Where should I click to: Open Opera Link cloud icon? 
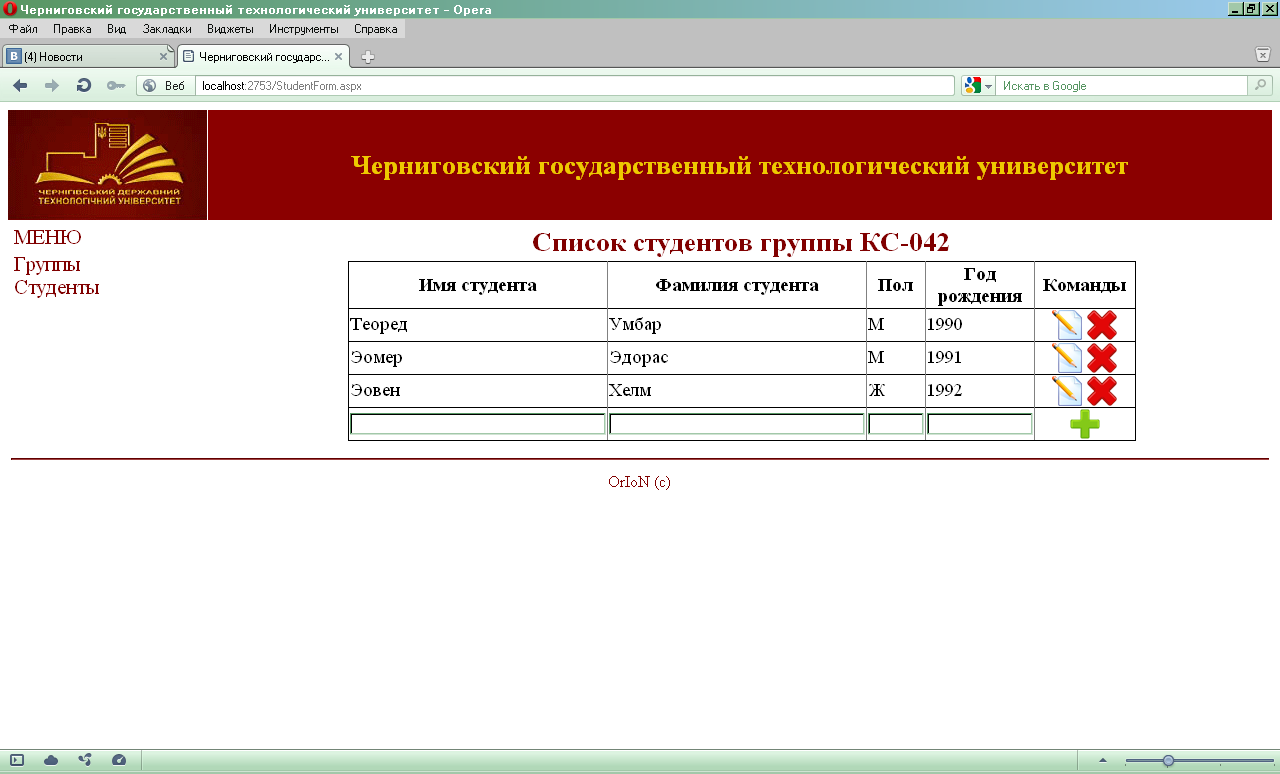(51, 760)
